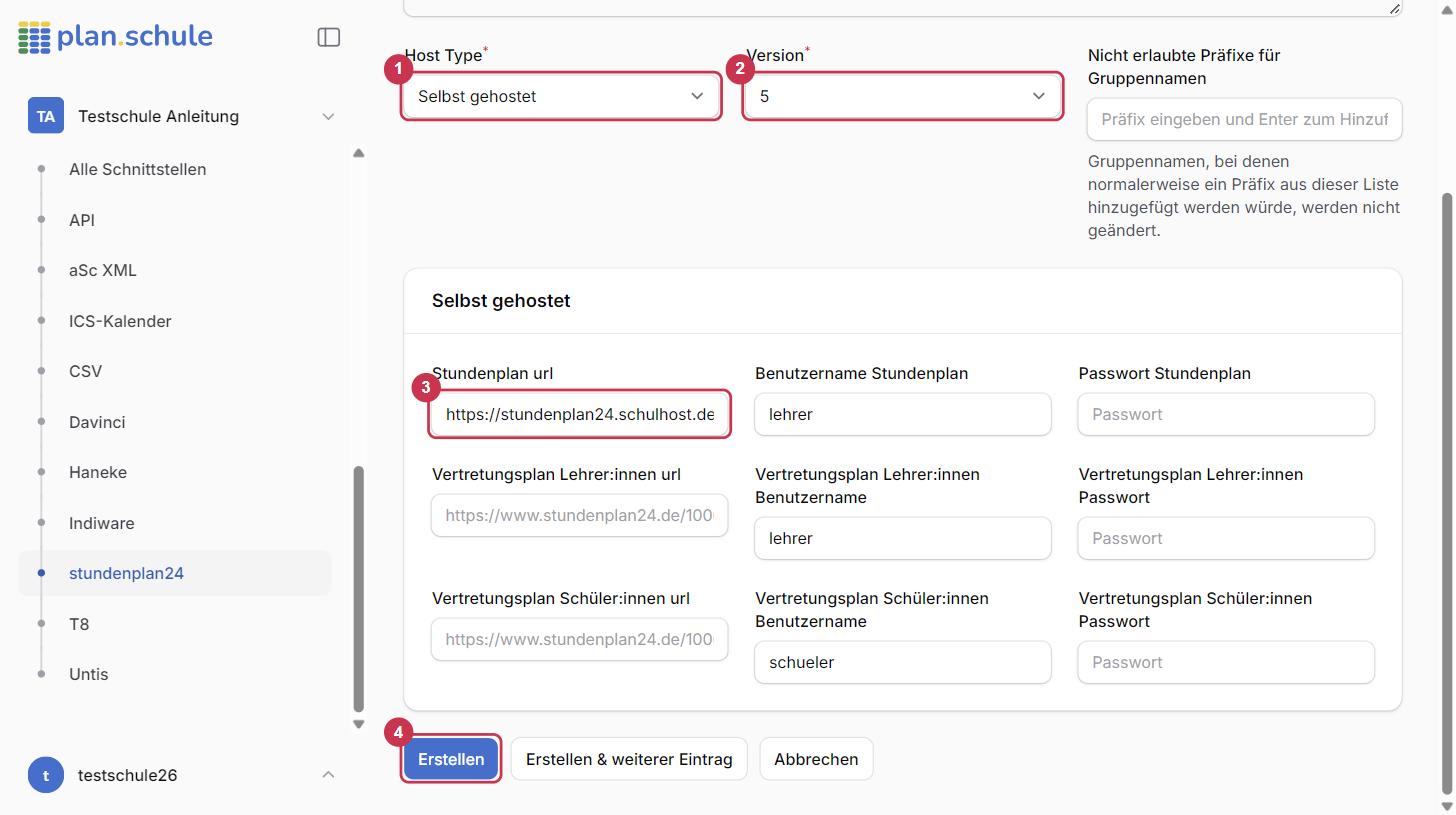
Task: Click the Stundenplan url field
Action: click(580, 414)
